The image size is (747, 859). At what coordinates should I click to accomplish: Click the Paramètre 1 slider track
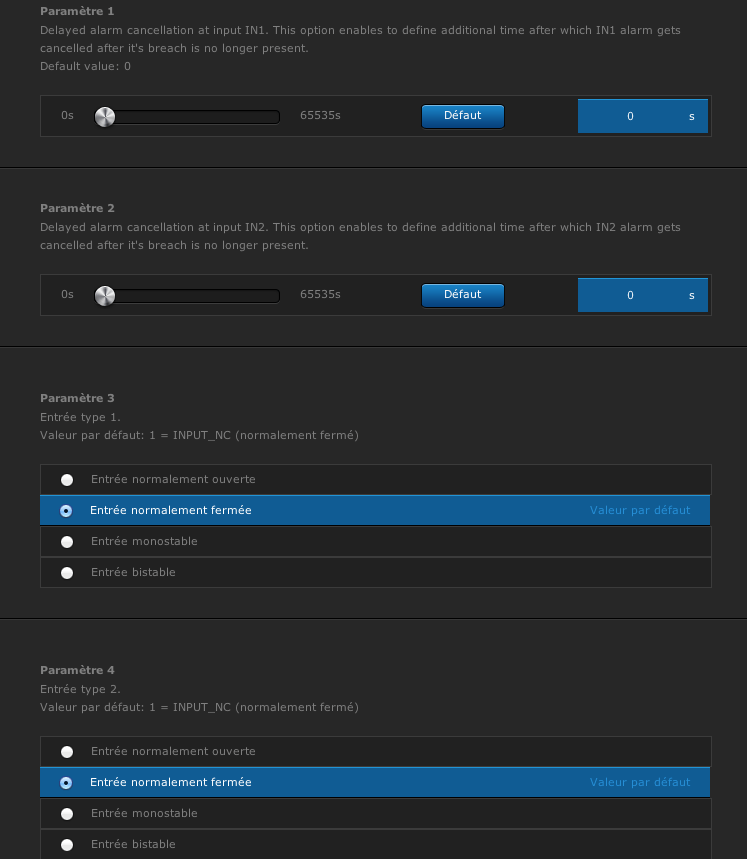coord(188,117)
